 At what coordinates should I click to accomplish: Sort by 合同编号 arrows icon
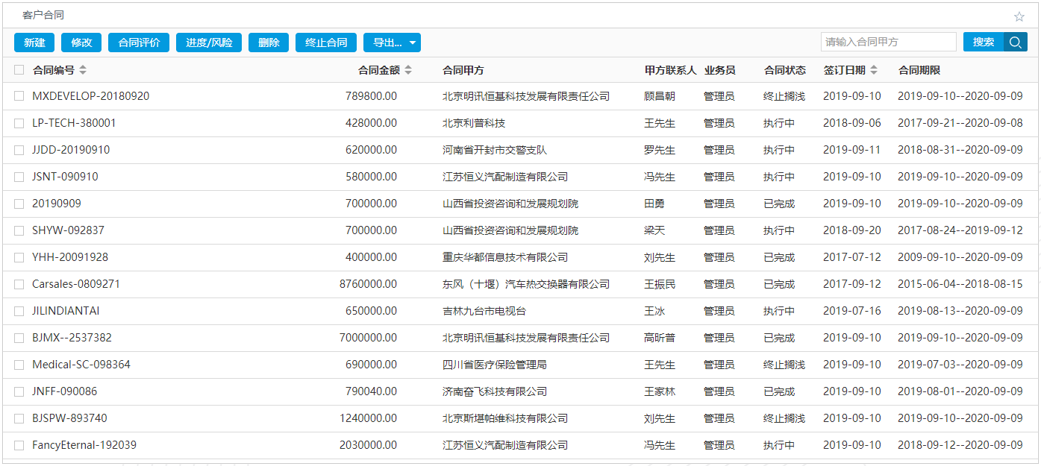click(x=83, y=70)
